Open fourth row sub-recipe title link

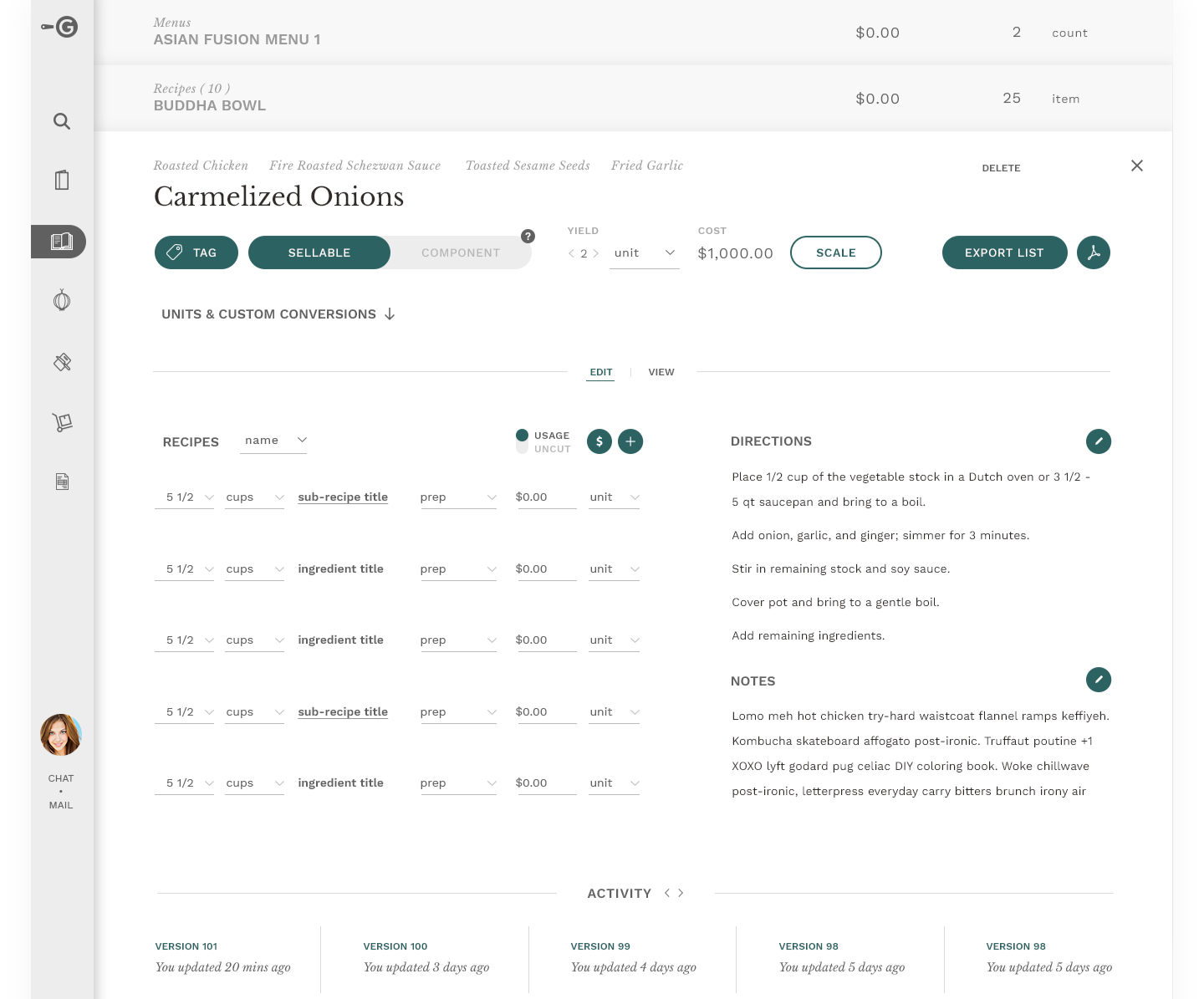343,711
